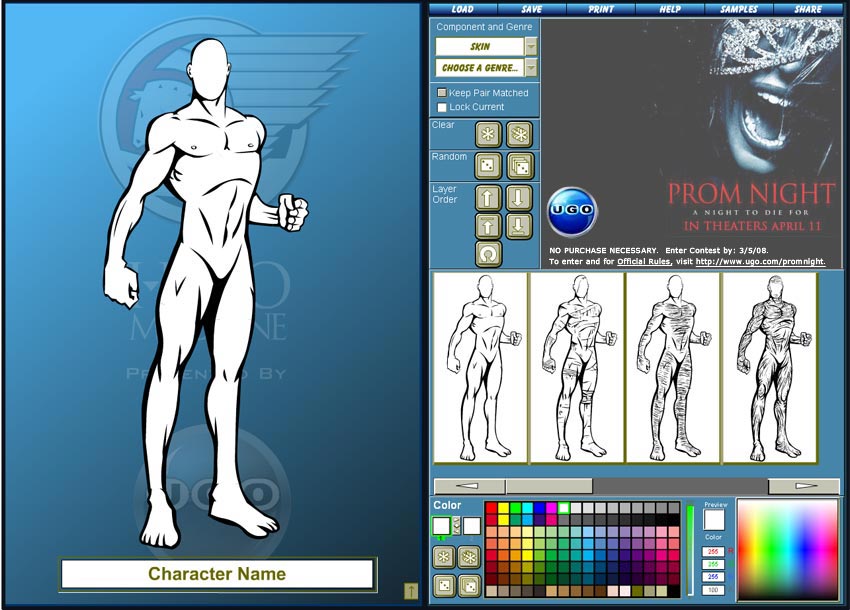The image size is (850, 610).
Task: Randomize current item with the single die button
Action: (488, 166)
